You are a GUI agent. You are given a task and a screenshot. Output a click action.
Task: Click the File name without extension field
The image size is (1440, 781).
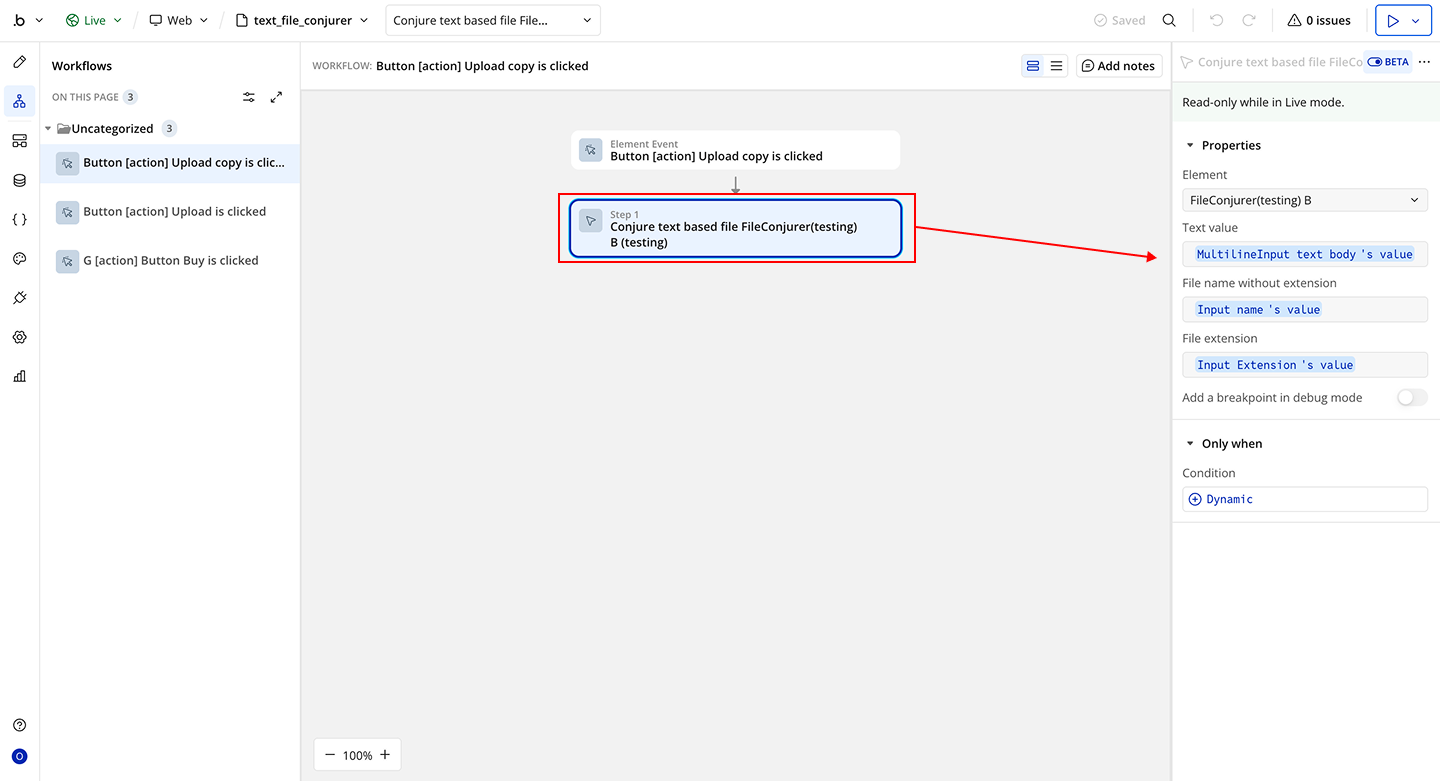tap(1305, 309)
